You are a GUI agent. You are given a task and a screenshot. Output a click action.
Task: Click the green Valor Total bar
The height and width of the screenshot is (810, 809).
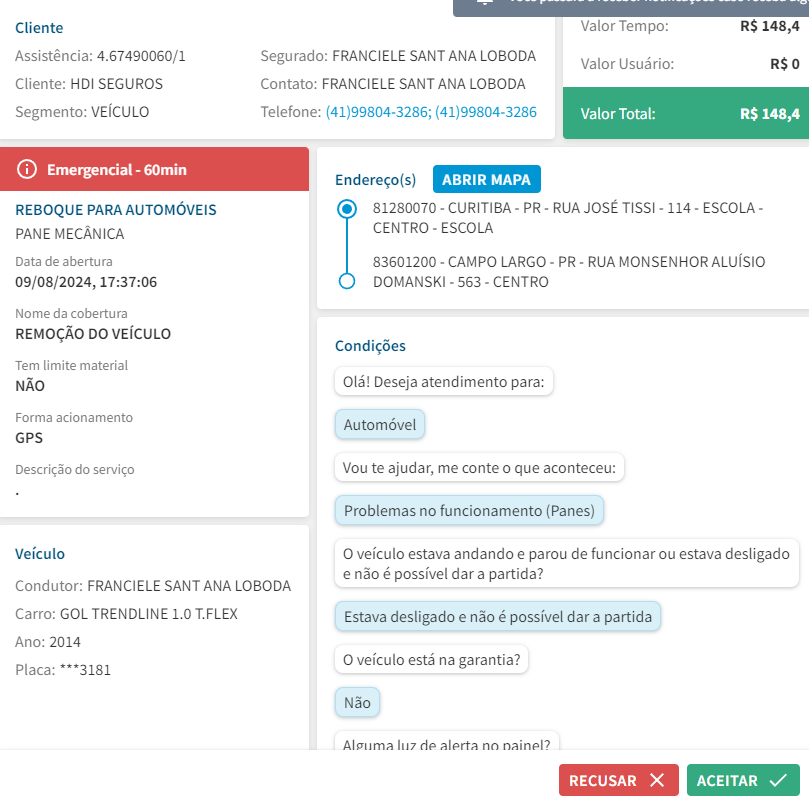[685, 114]
